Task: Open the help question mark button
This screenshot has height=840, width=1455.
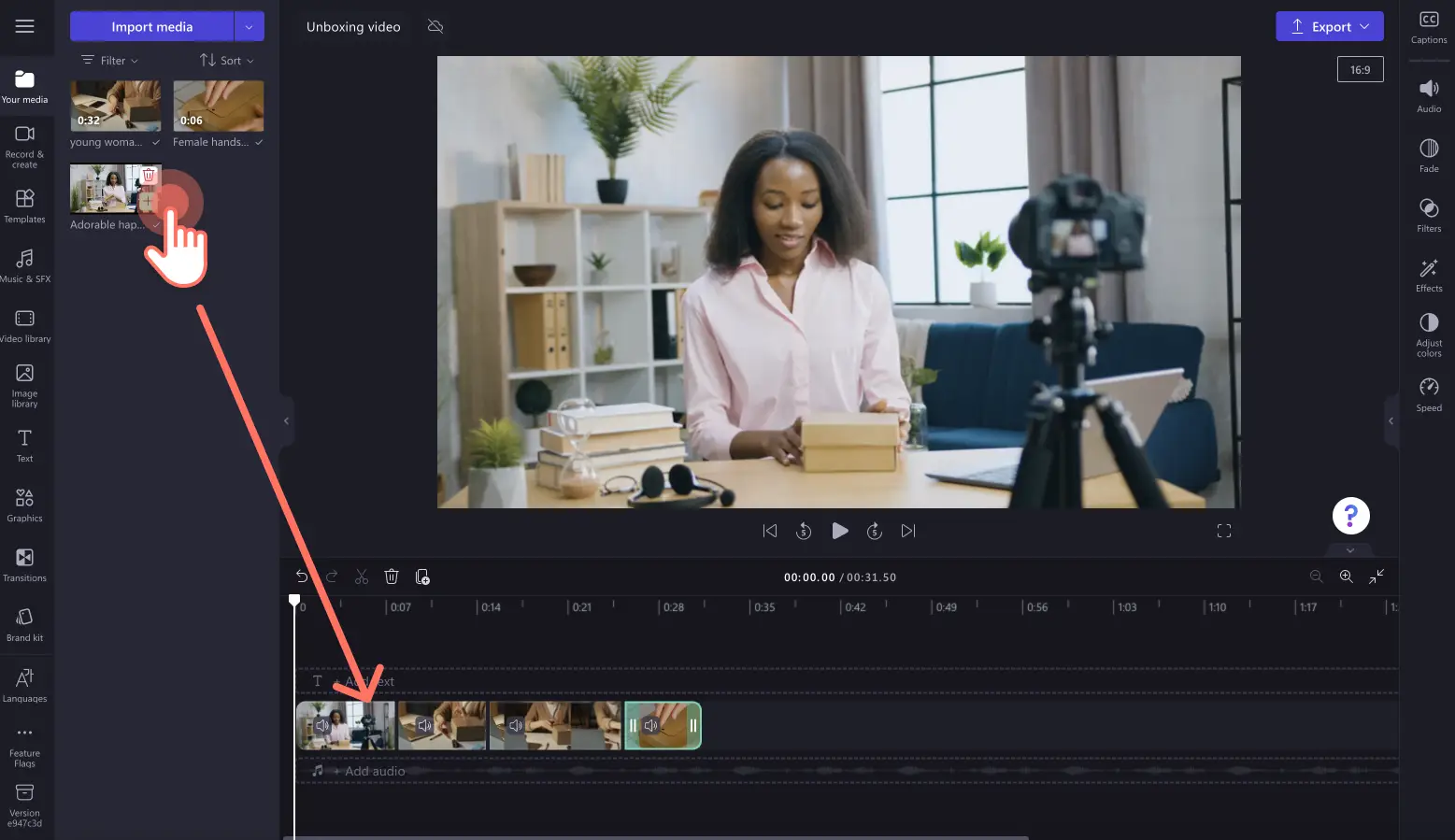Action: (x=1350, y=515)
